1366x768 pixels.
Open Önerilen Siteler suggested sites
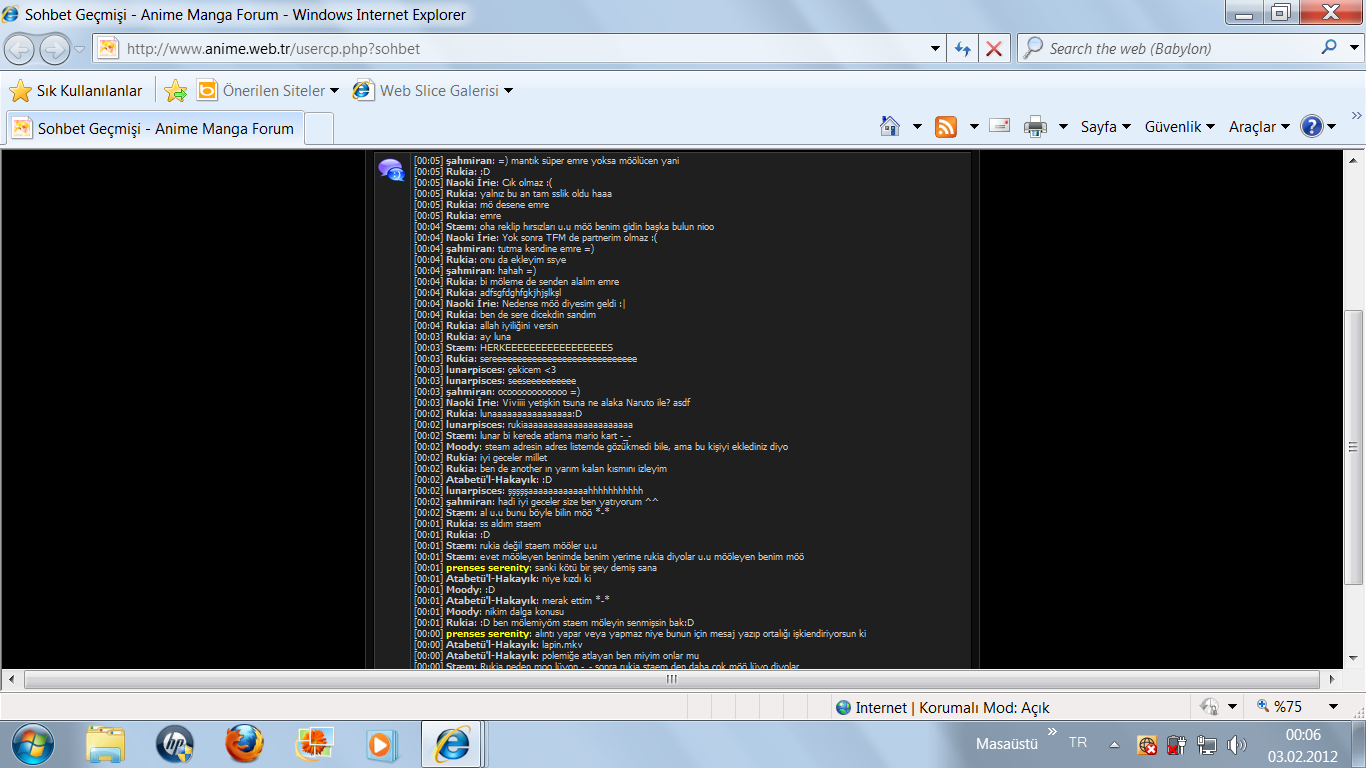267,91
